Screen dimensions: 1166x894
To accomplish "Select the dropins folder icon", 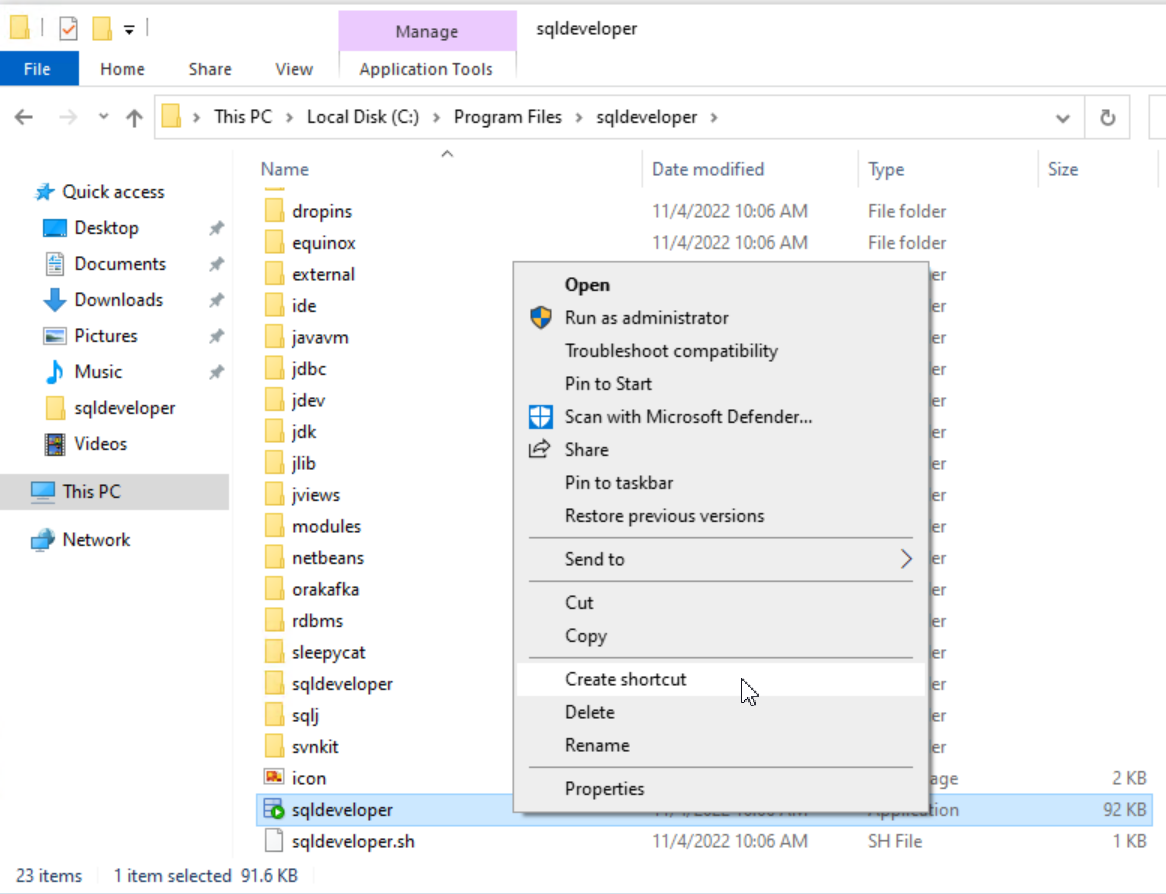I will [274, 210].
